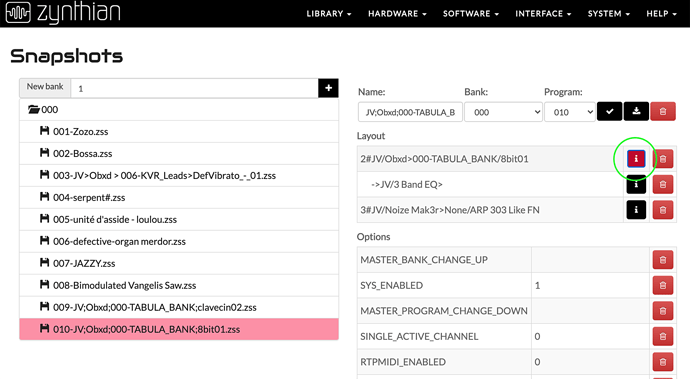Click the checkmark save snapshot icon
This screenshot has height=379, width=690.
point(609,111)
